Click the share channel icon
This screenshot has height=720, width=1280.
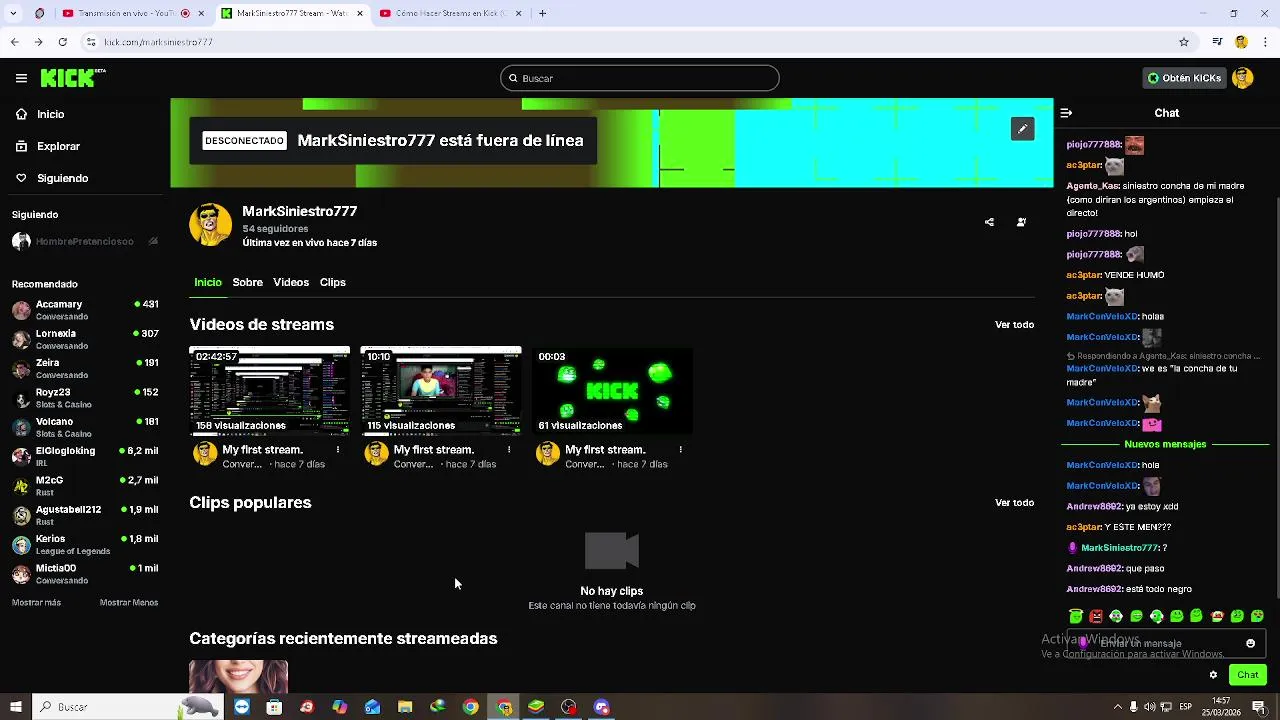coord(989,222)
